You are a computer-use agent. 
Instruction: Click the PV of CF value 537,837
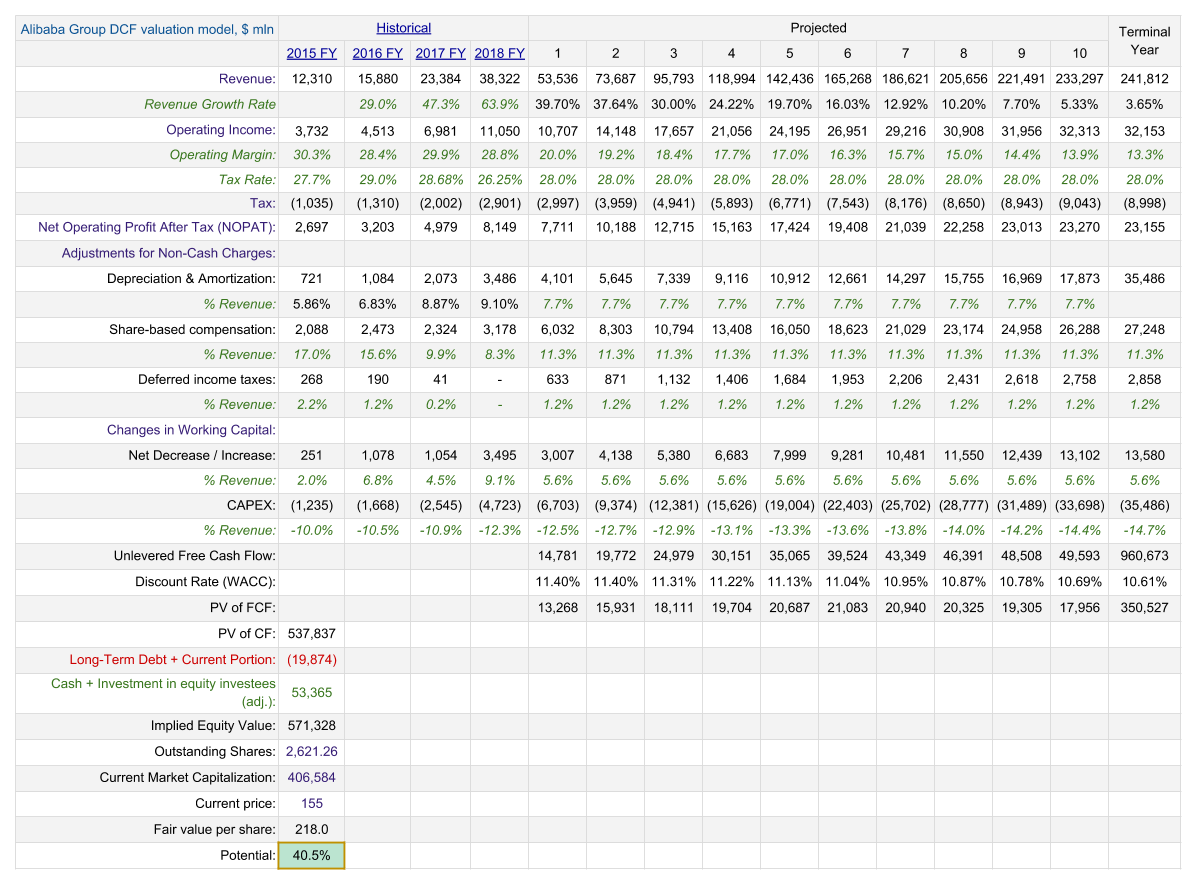311,633
